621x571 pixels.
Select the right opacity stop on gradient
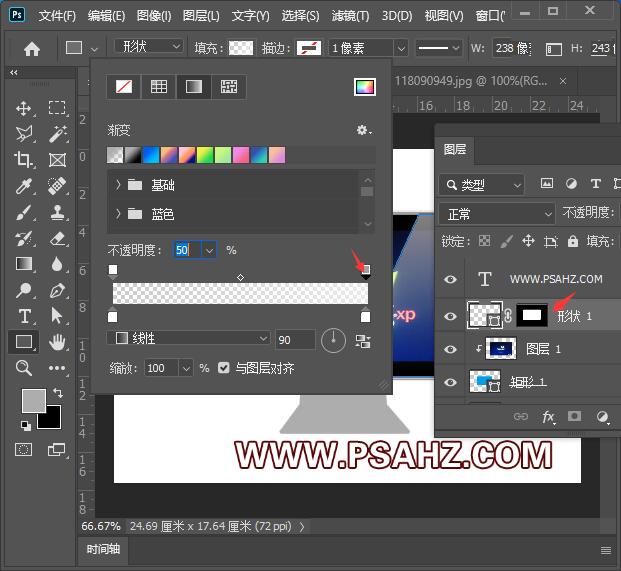click(366, 272)
